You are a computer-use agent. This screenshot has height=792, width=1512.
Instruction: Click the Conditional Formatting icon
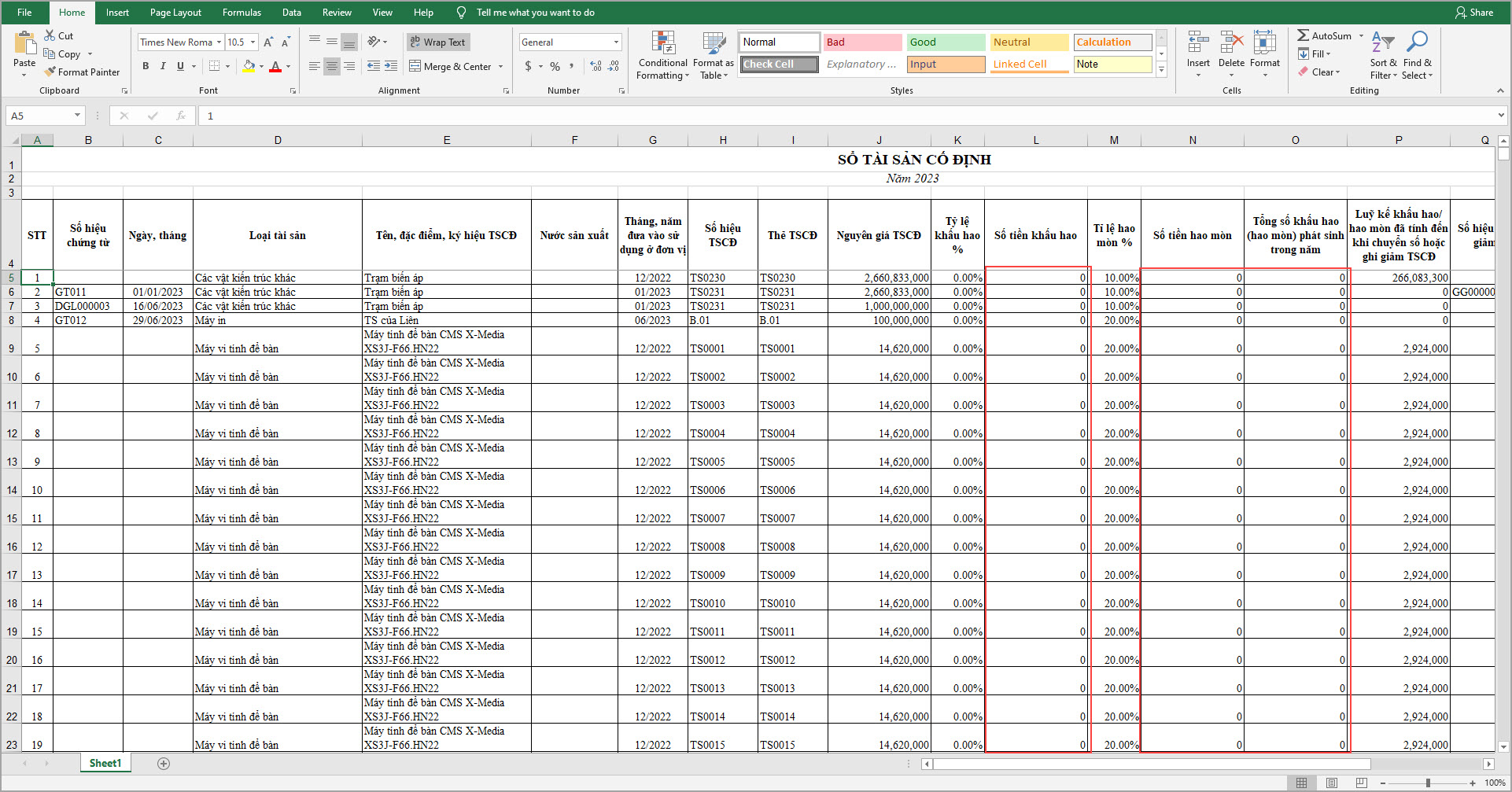pos(662,44)
